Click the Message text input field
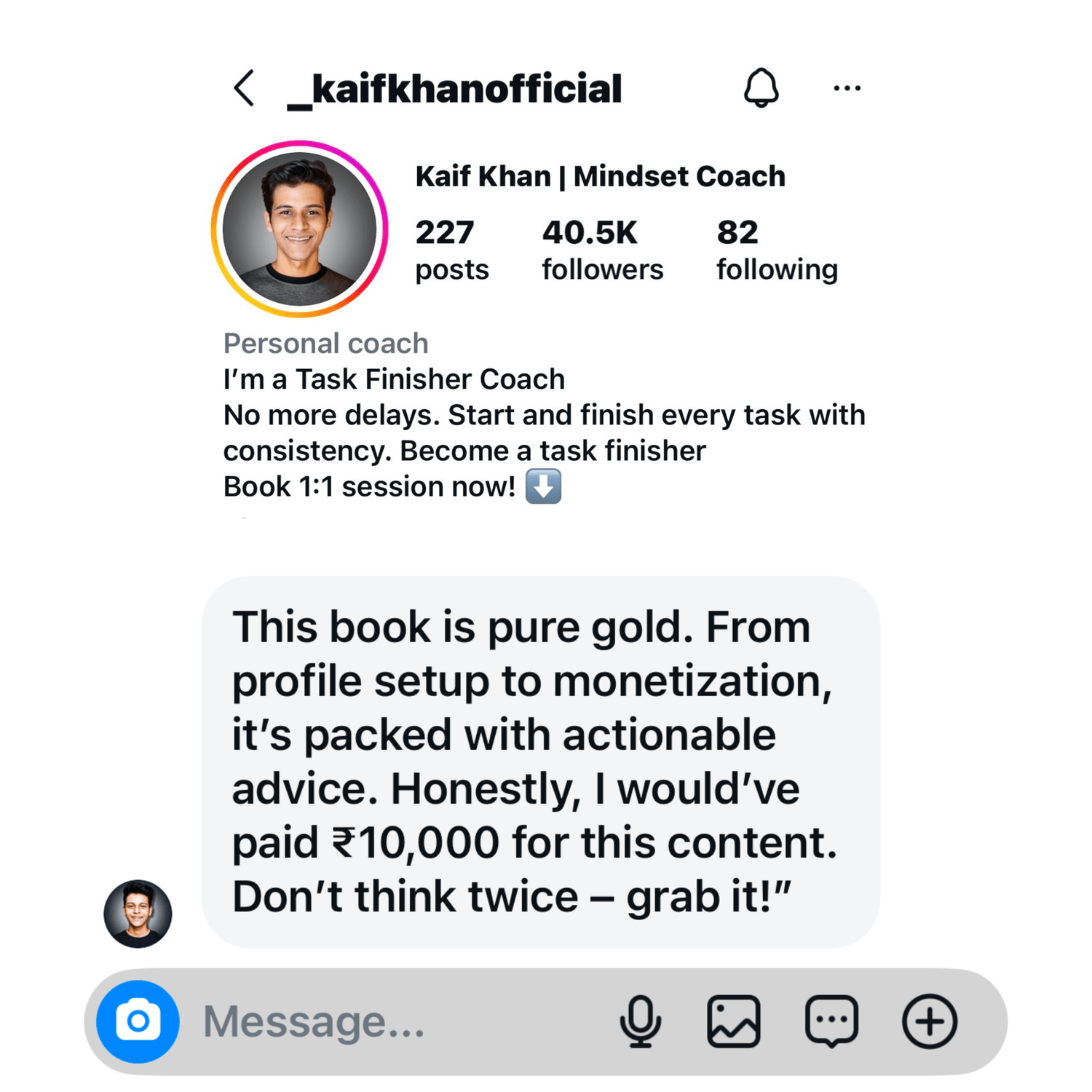 (x=393, y=1021)
